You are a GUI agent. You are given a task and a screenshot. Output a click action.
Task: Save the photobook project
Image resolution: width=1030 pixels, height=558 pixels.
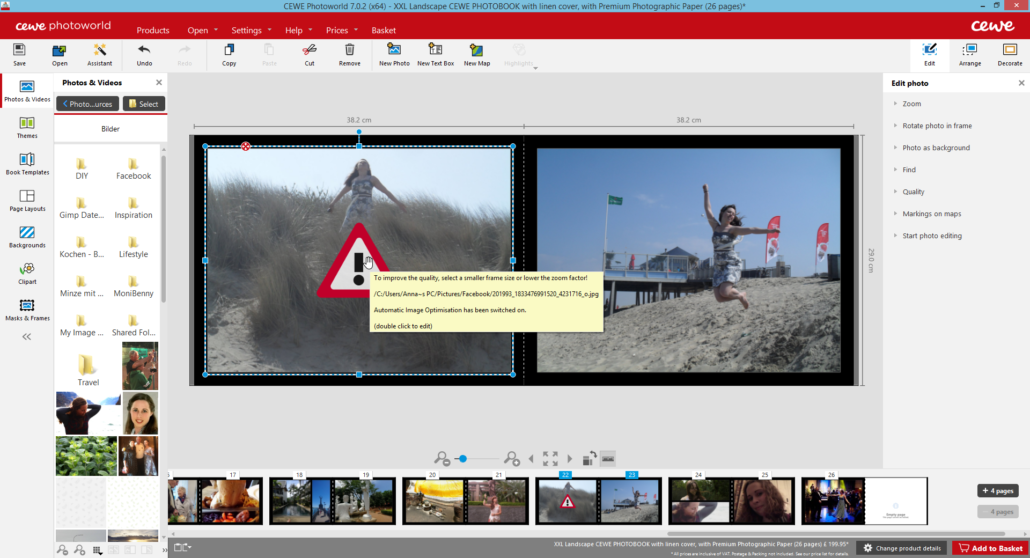tap(20, 55)
